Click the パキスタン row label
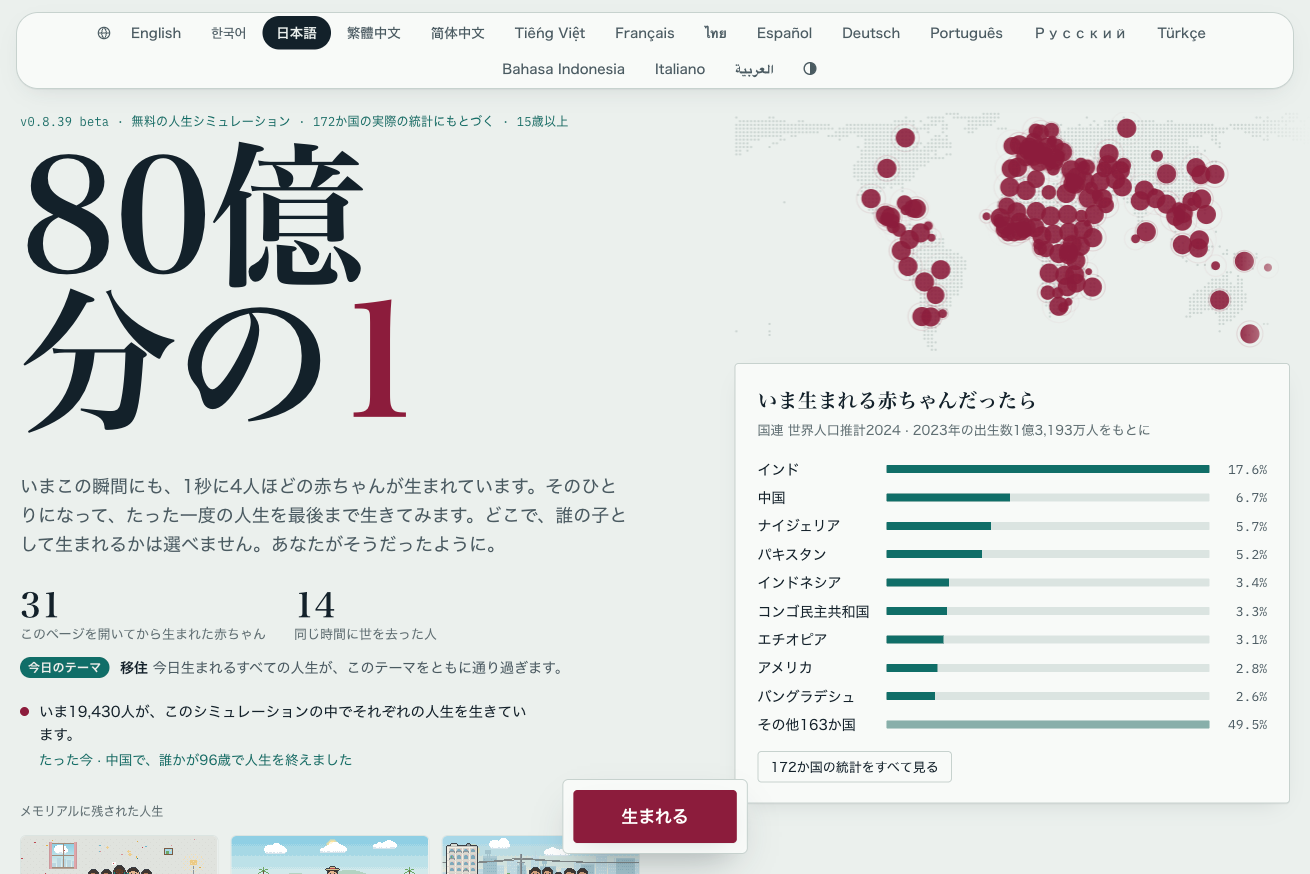The image size is (1310, 874). [x=792, y=554]
